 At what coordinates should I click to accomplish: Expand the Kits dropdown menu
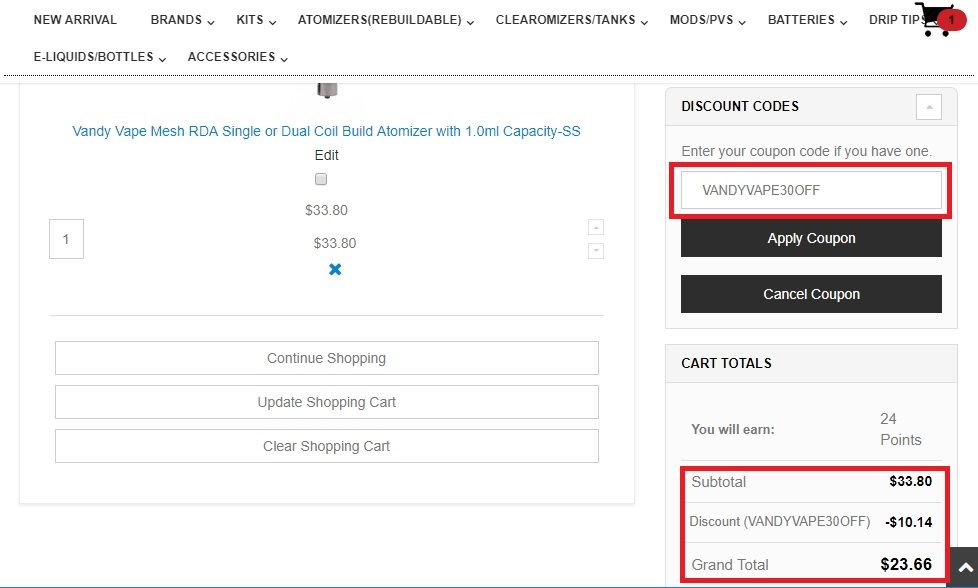tap(256, 20)
